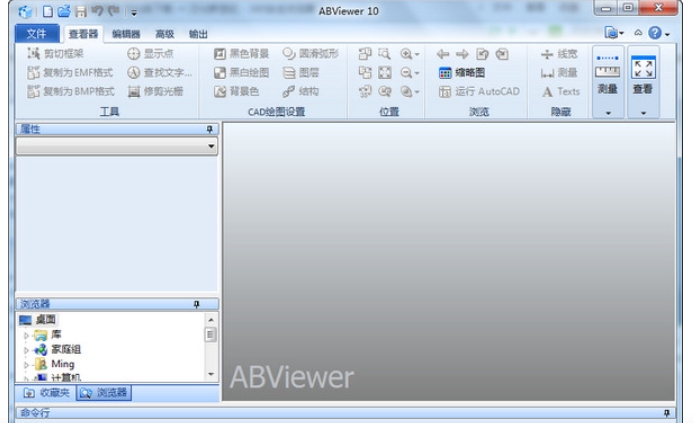The width and height of the screenshot is (694, 423).
Task: Toggle 黑色背景 black background
Action: click(241, 54)
